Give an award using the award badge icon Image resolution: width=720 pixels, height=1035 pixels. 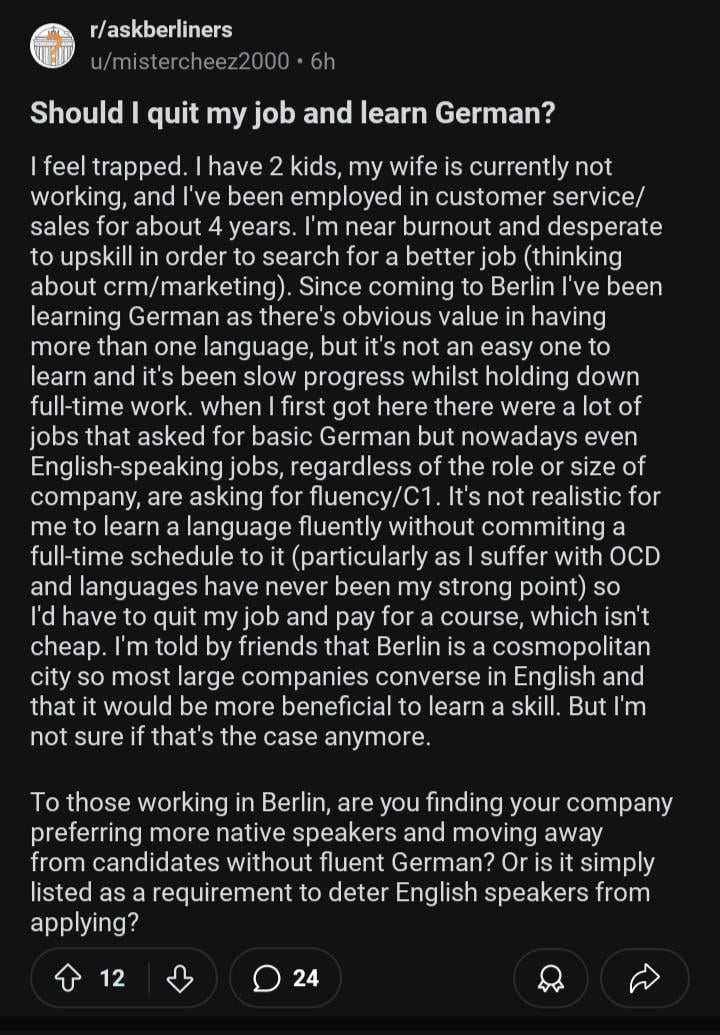(x=550, y=978)
